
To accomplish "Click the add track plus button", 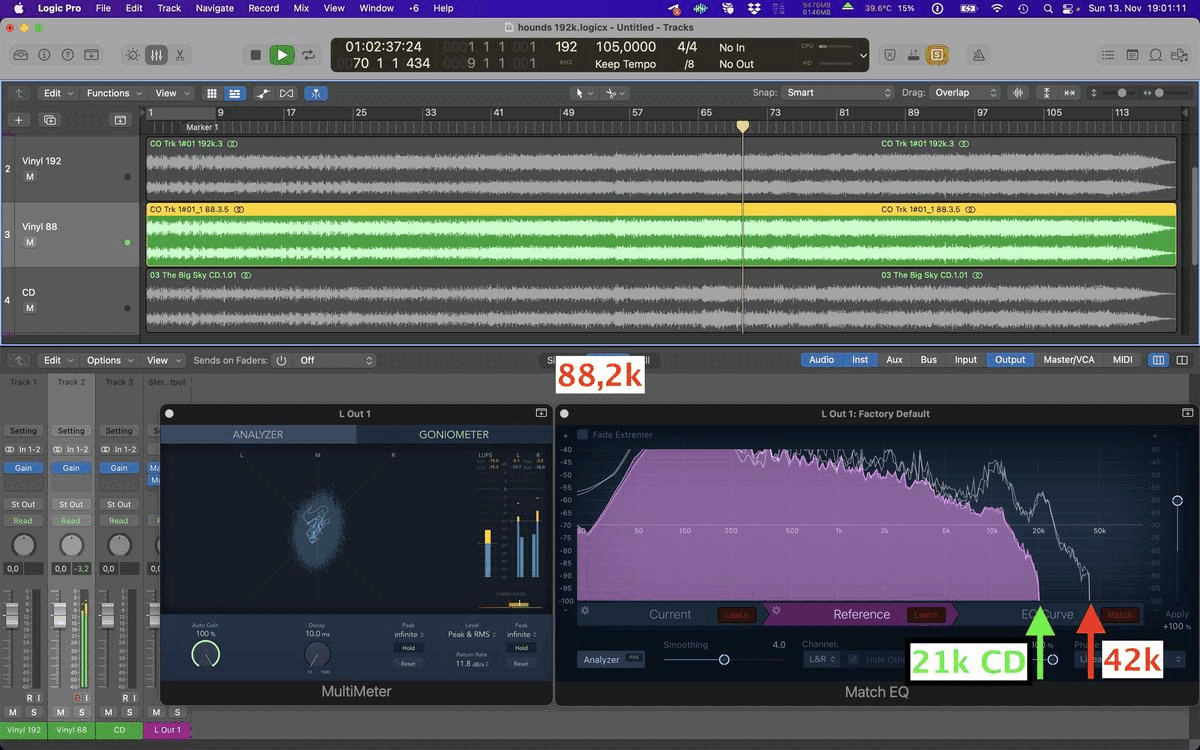I will point(19,120).
